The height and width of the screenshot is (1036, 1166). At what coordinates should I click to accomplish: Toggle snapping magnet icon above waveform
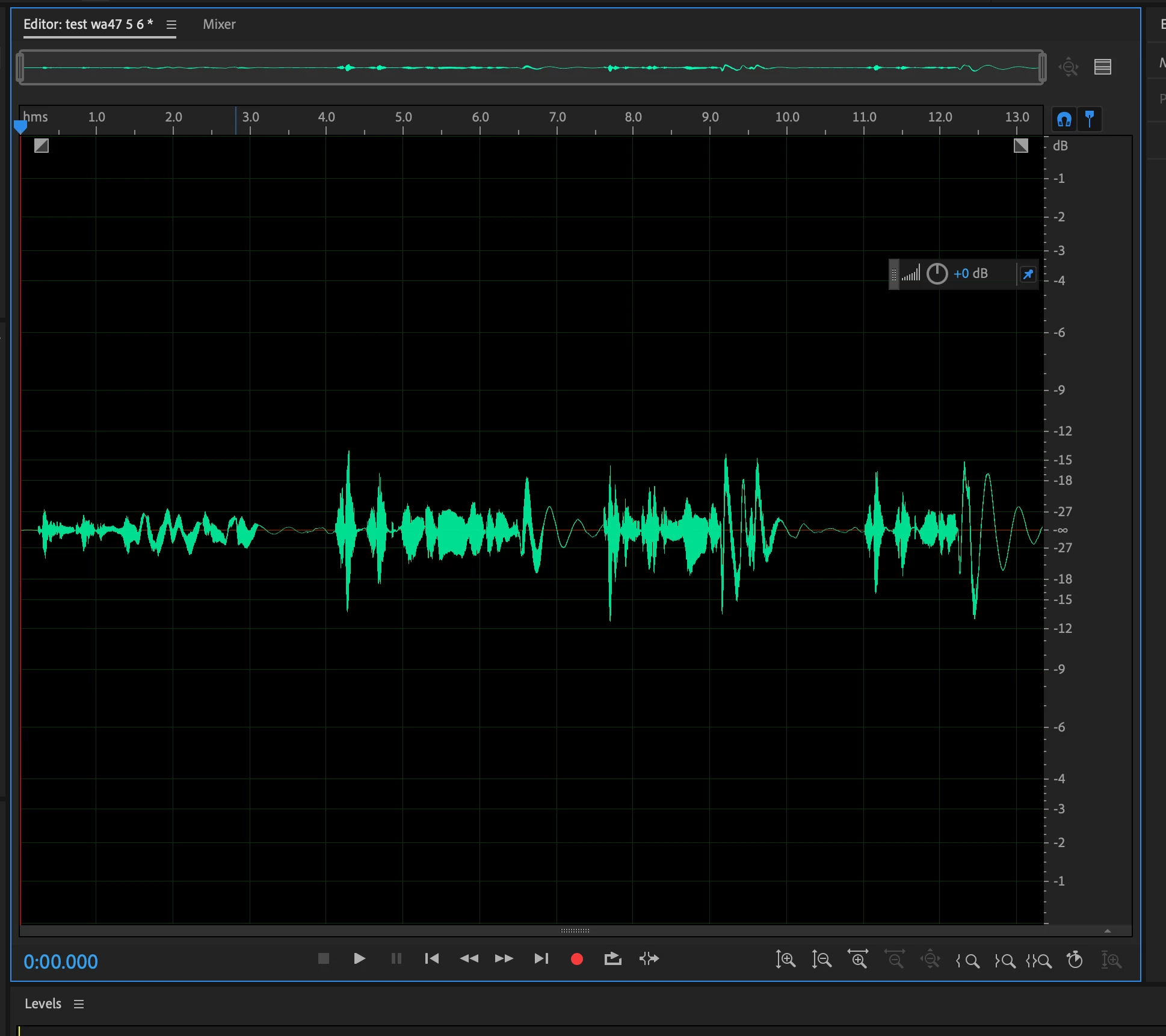1064,119
